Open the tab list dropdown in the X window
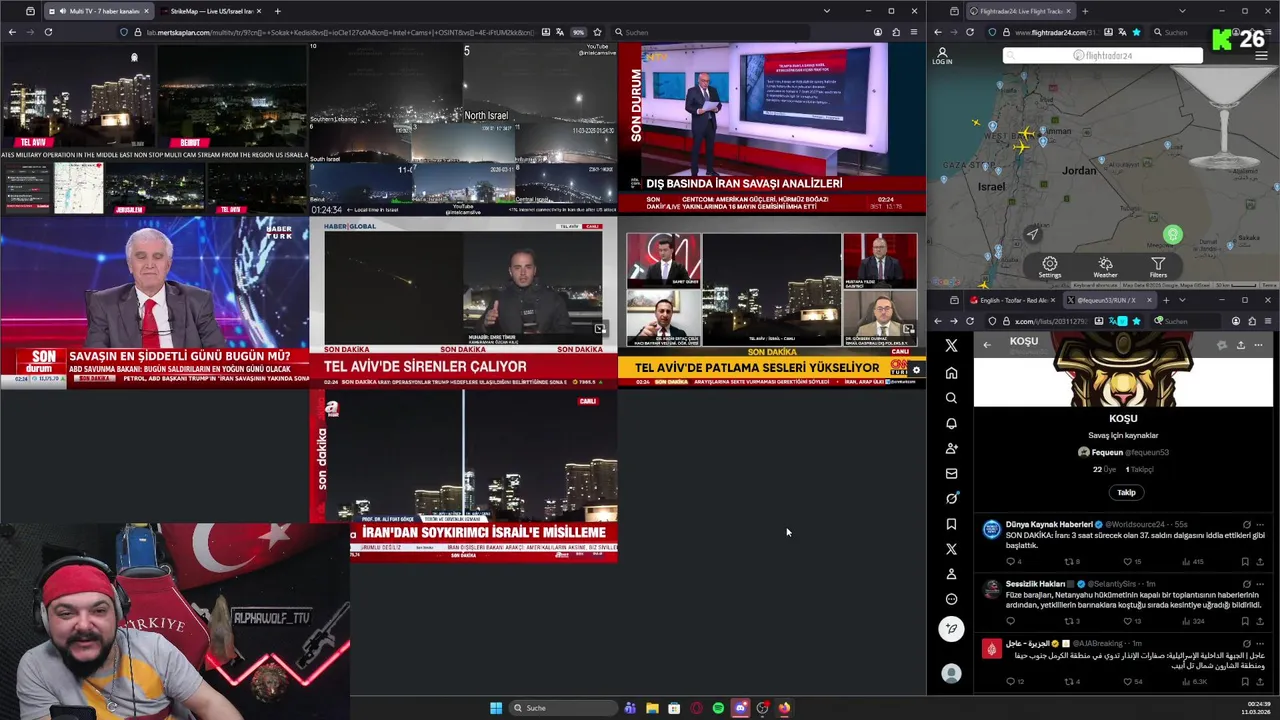1280x720 pixels. click(x=1182, y=300)
